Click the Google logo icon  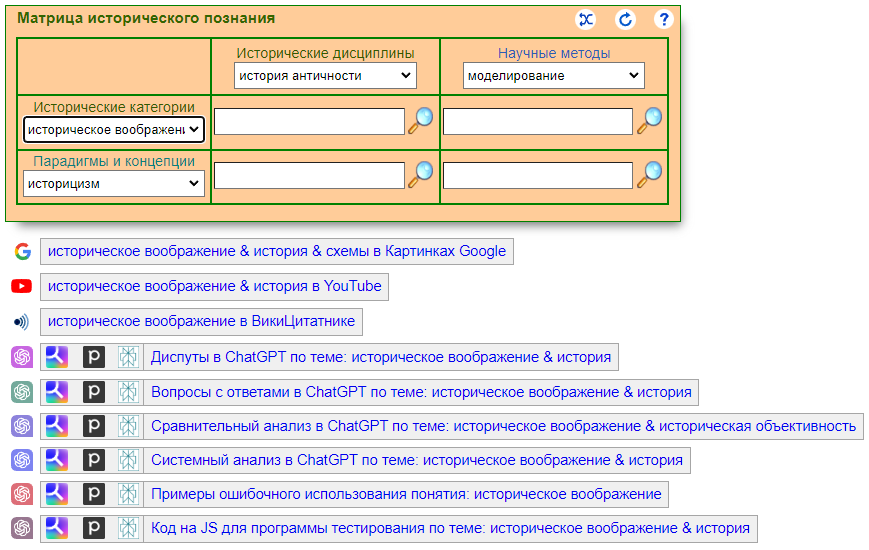tap(23, 251)
